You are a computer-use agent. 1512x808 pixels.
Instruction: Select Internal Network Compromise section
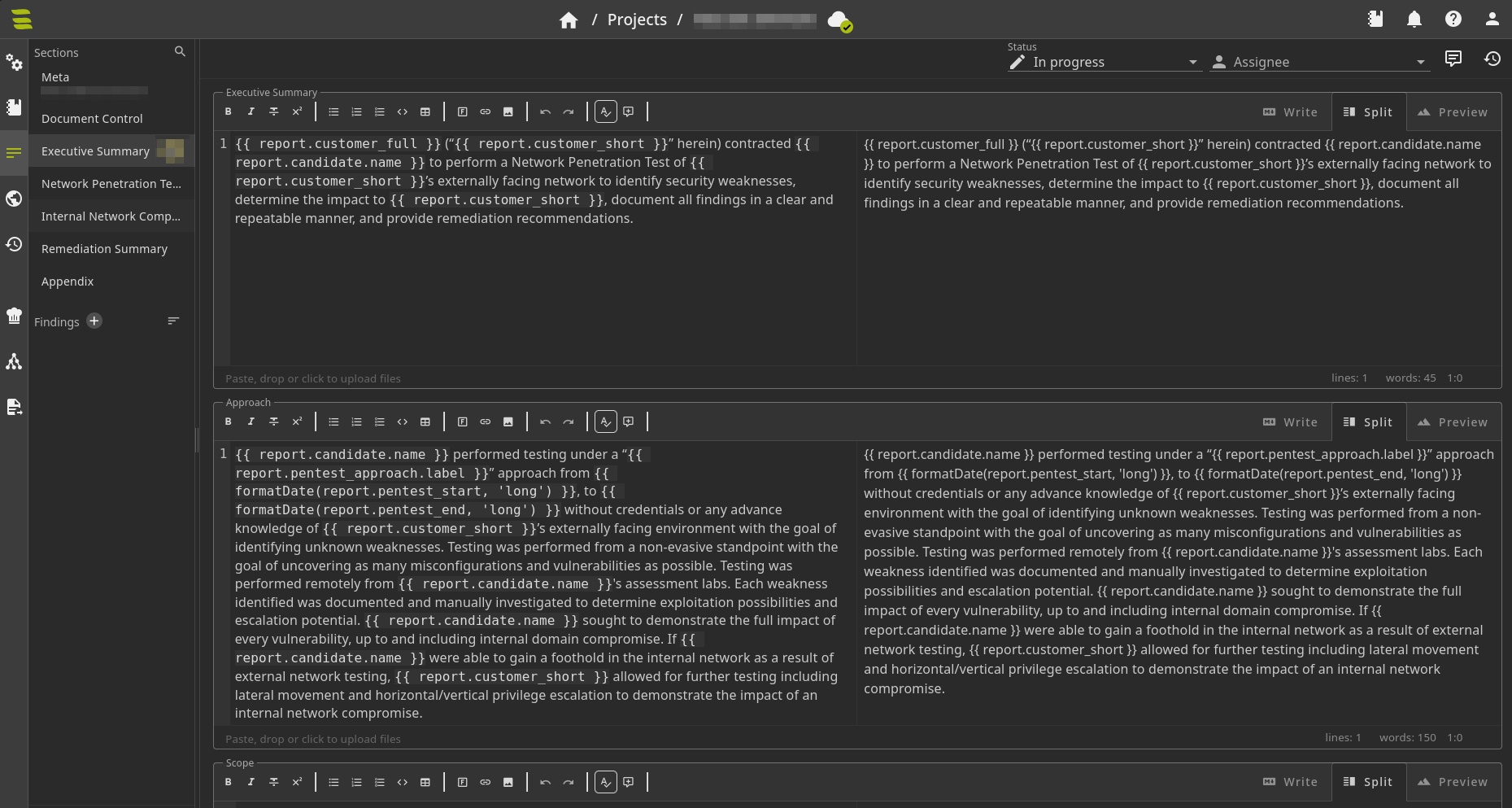click(x=111, y=216)
